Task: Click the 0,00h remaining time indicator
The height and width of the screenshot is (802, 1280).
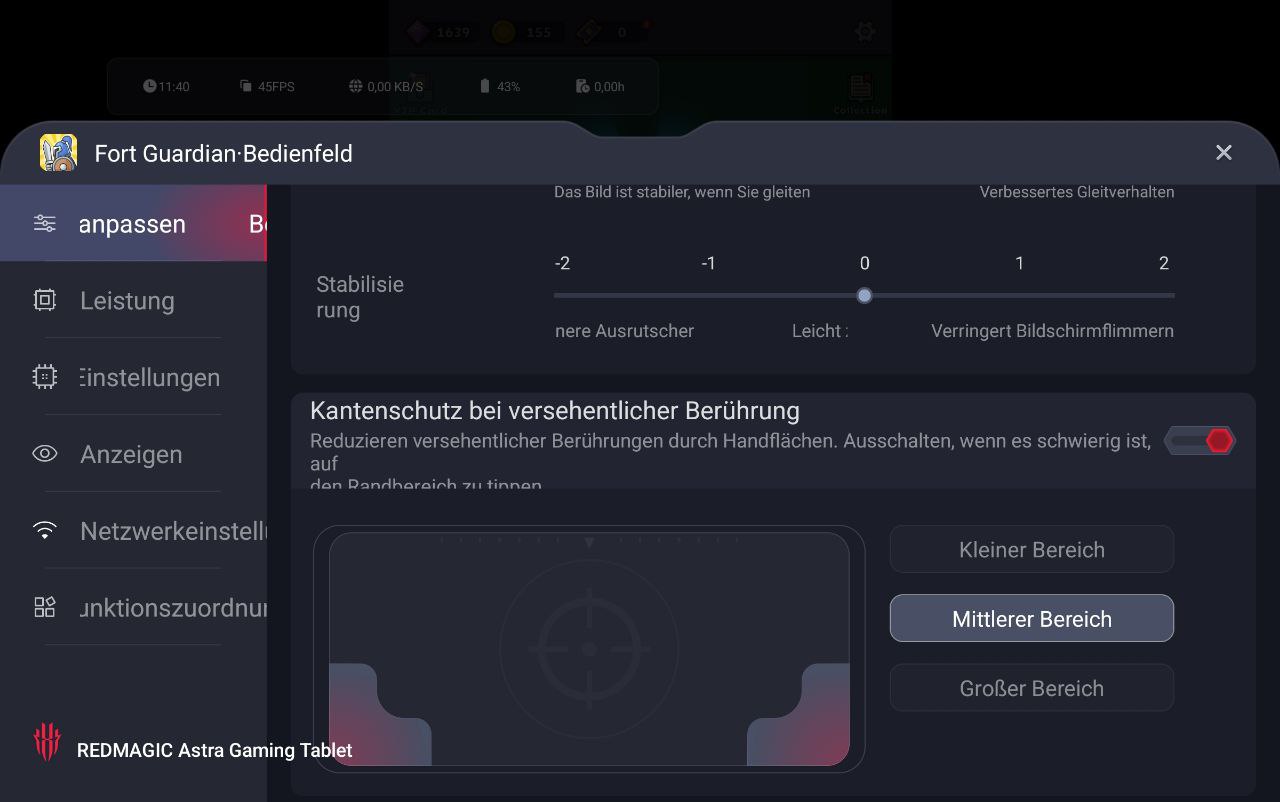Action: coord(600,87)
